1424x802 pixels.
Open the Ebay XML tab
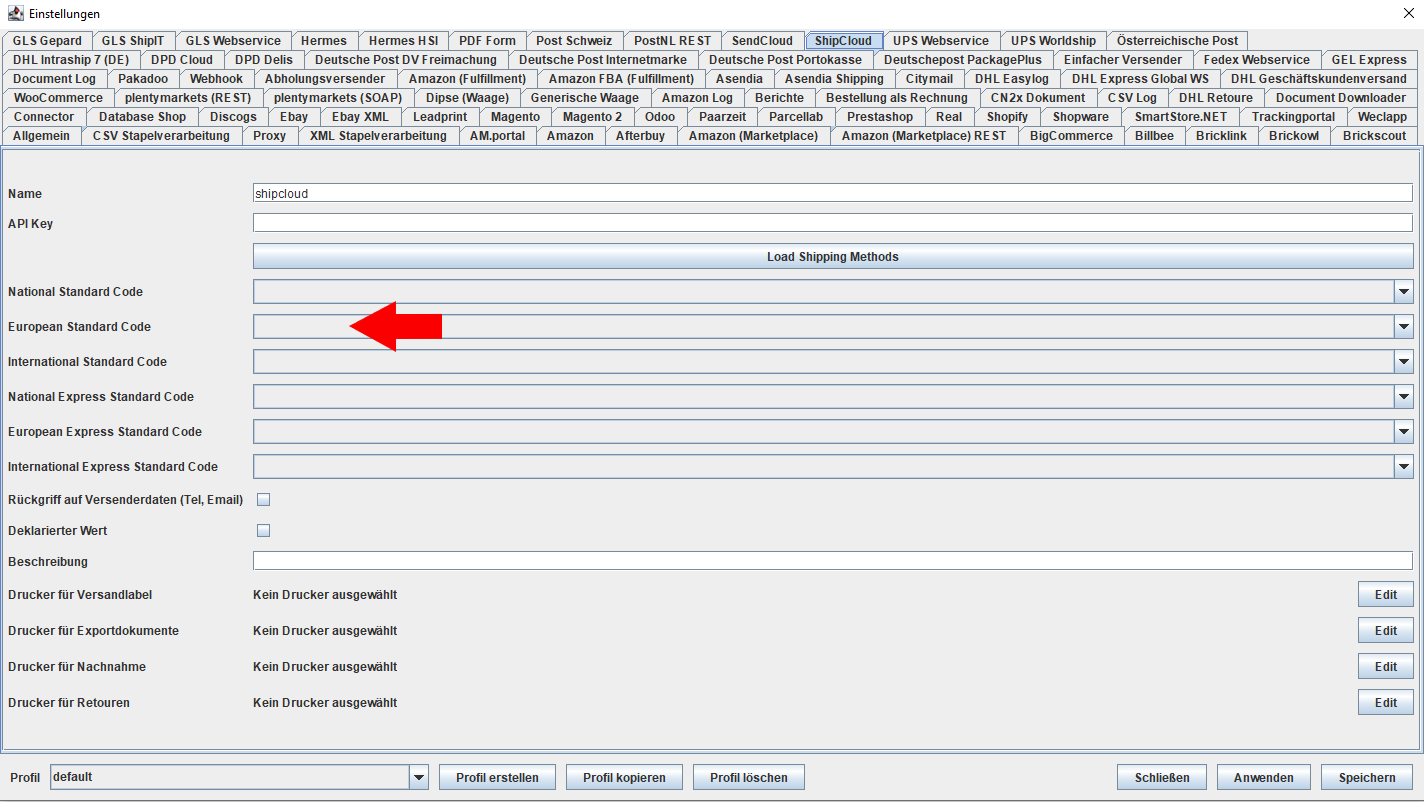pyautogui.click(x=361, y=117)
